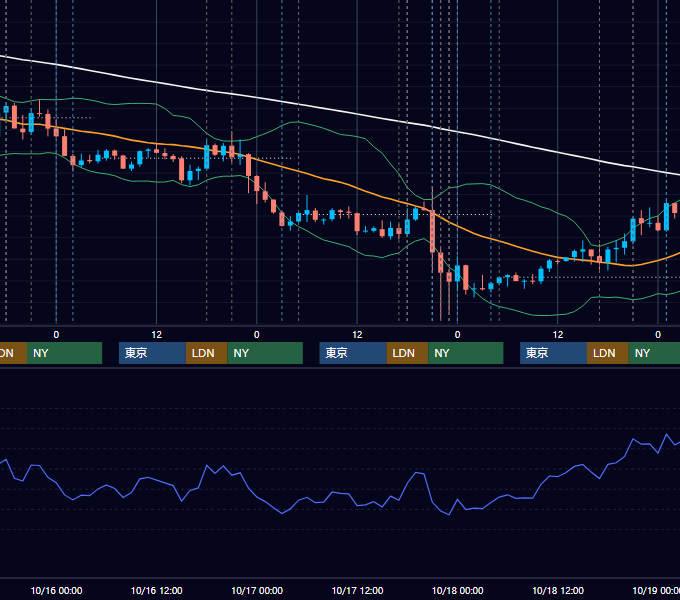Click the NY session block spanning 10/18 00:00
Screen dimensions: 680x600
tap(466, 353)
